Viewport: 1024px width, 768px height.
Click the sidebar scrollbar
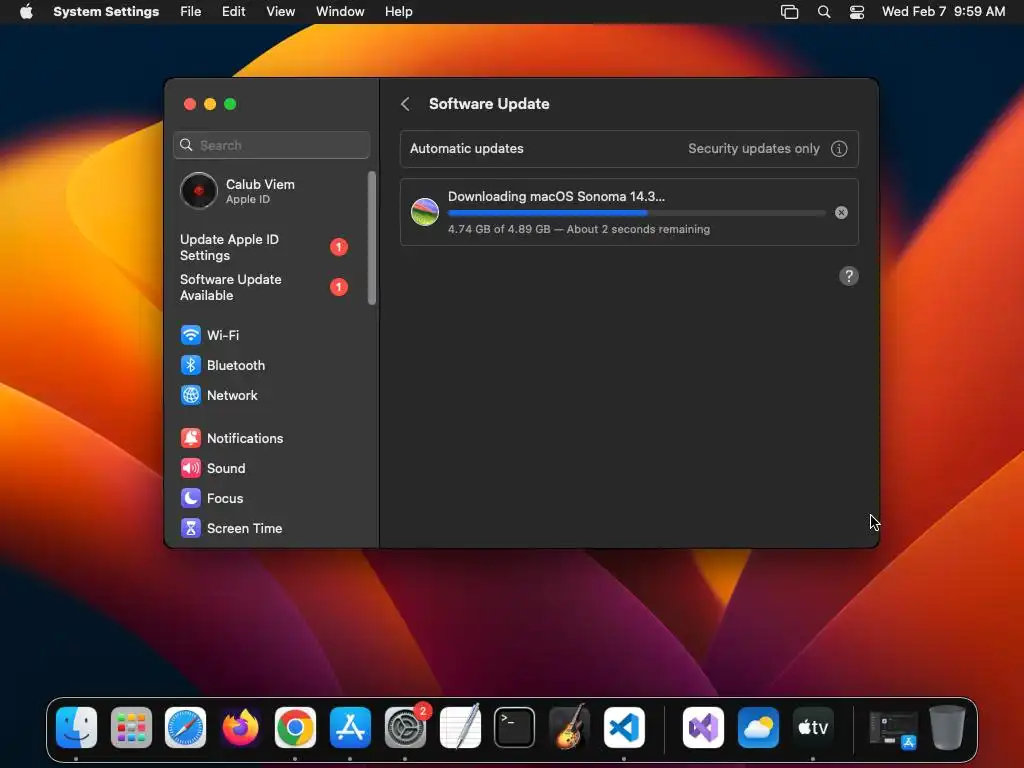coord(372,238)
